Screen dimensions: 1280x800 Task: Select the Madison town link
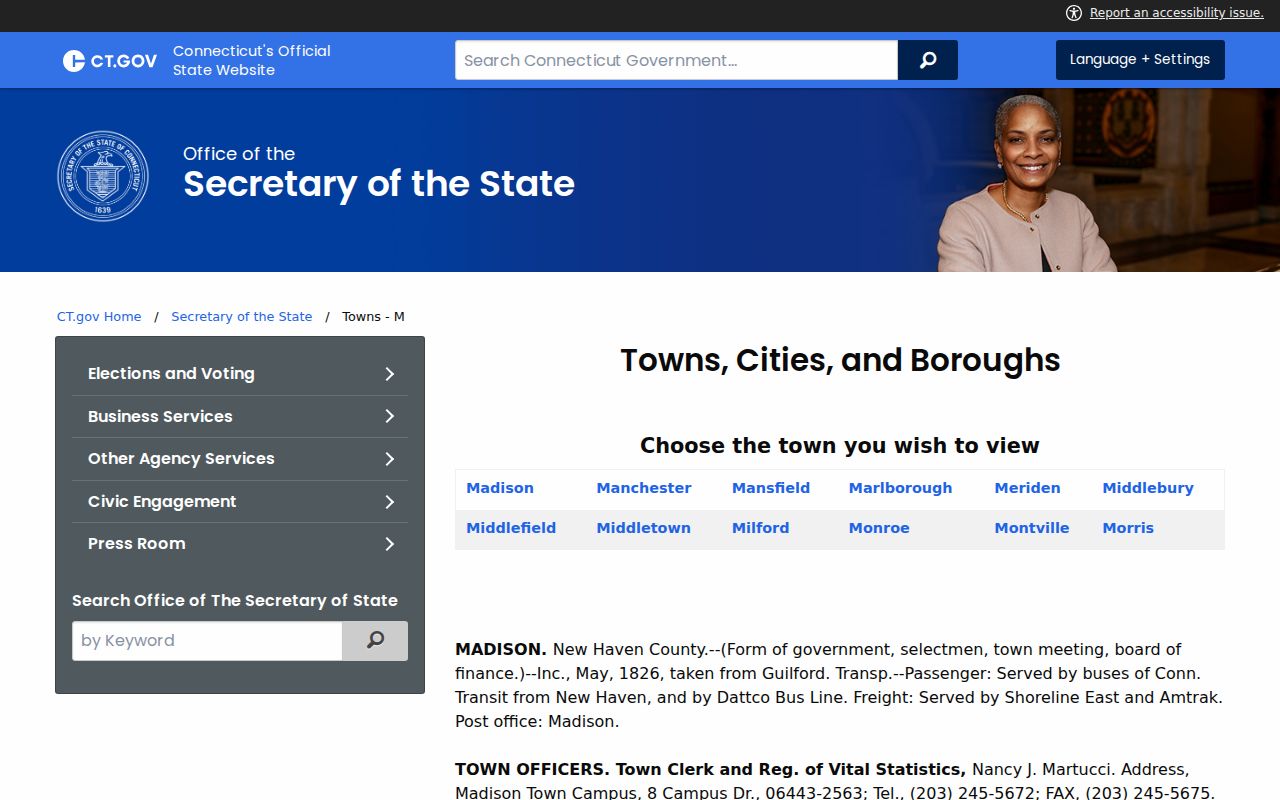(500, 488)
